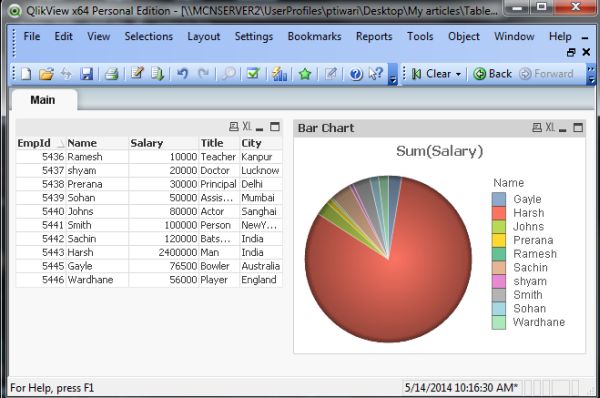
Task: Expand the Clear button dropdown arrow
Action: [x=458, y=74]
